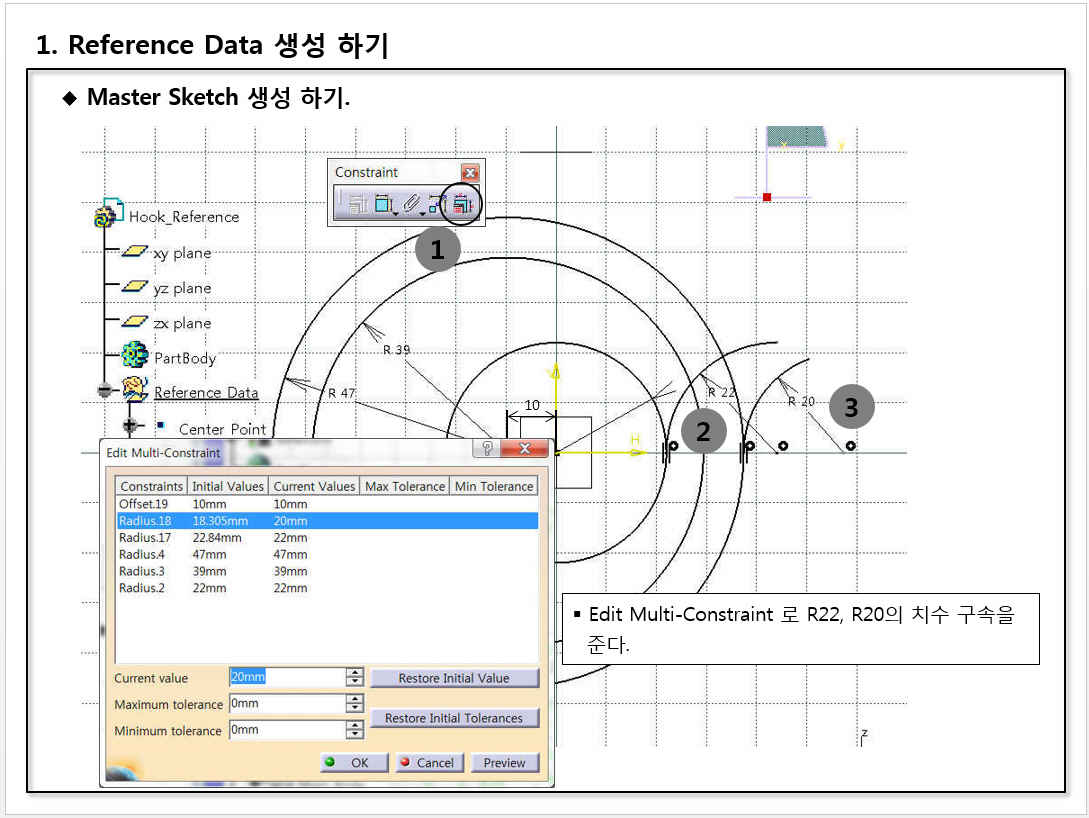Screen dimensions: 1089x818
Task: Collapse the Reference Data tree node
Action: 104,391
